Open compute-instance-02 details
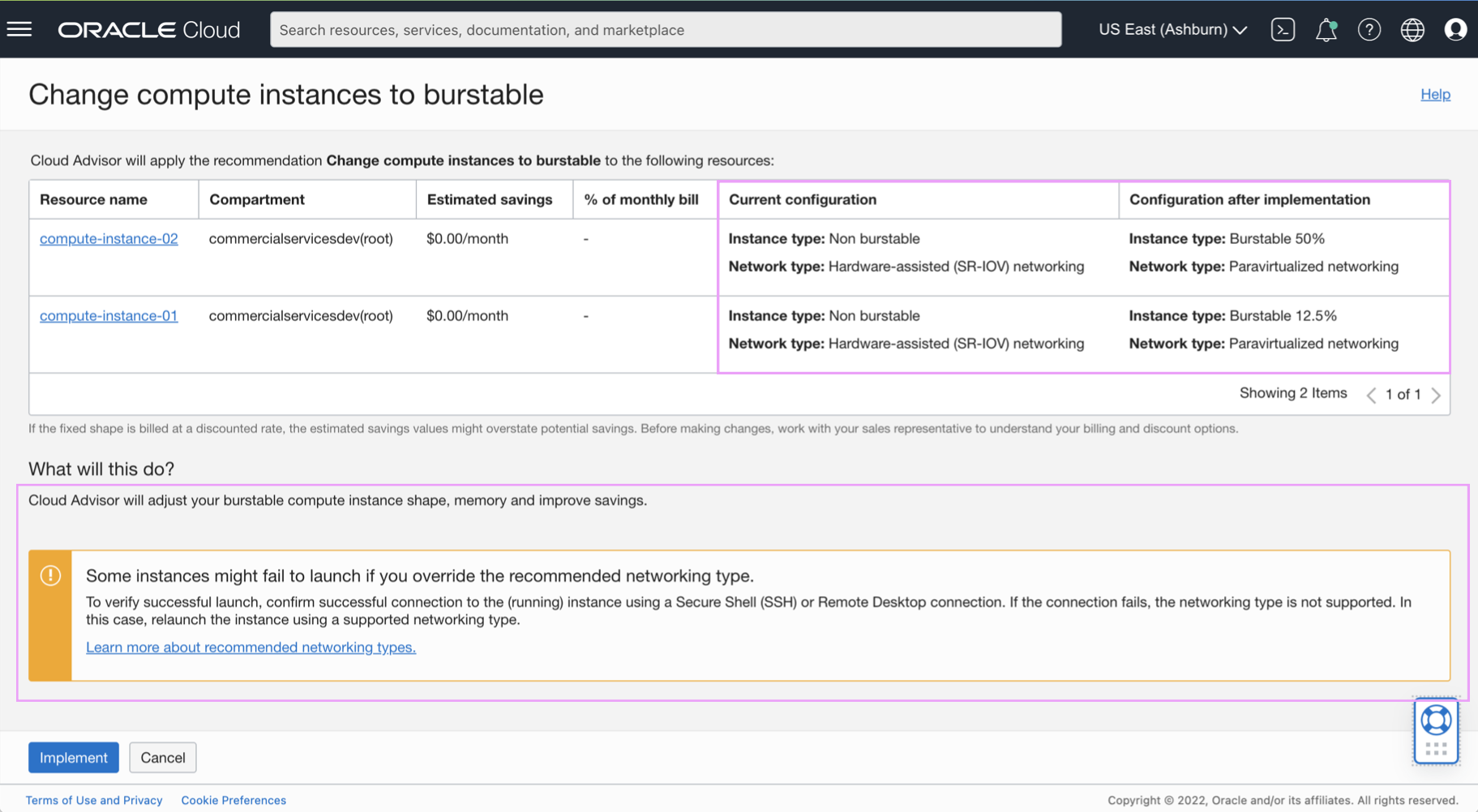 click(108, 238)
